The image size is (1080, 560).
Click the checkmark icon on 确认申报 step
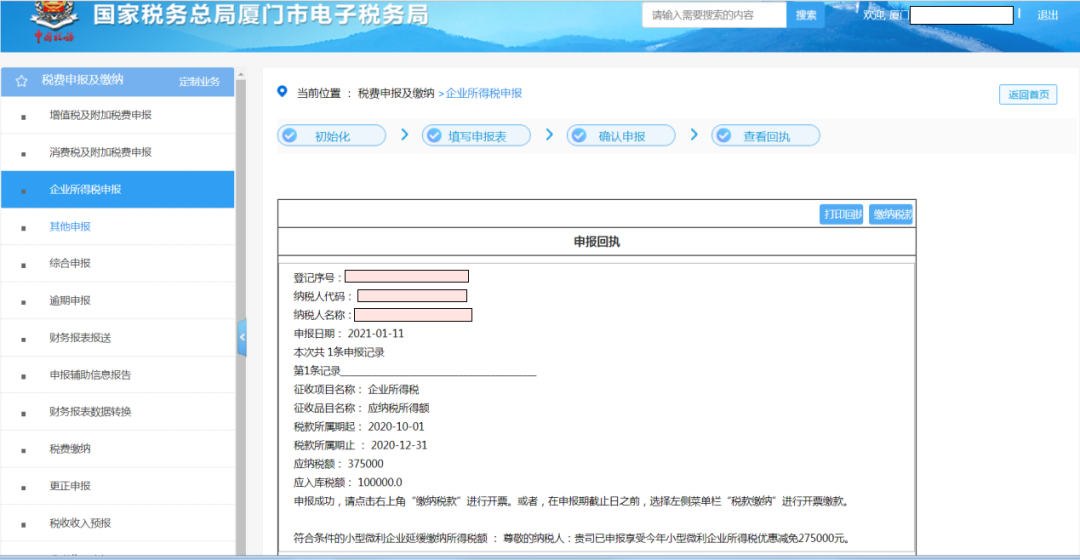(579, 136)
